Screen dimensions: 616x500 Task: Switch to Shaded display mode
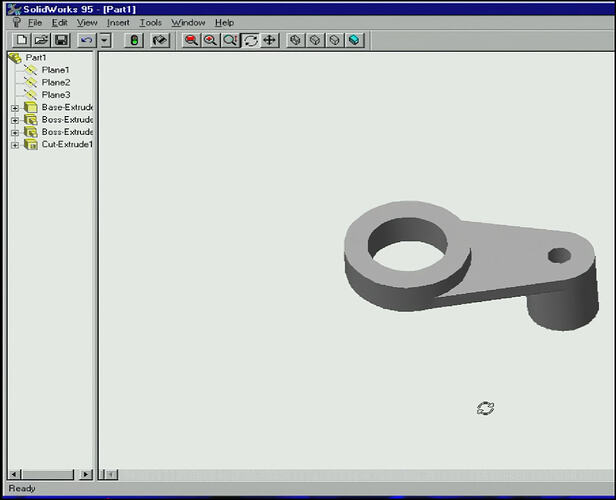(x=354, y=40)
